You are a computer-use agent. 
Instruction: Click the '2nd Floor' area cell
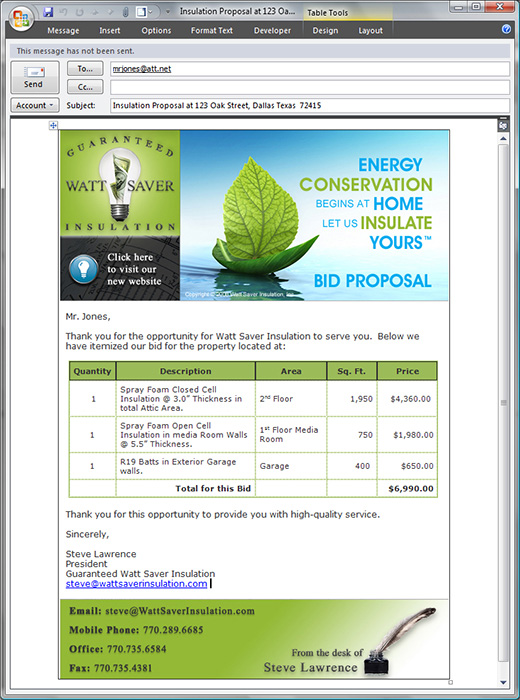pos(291,399)
